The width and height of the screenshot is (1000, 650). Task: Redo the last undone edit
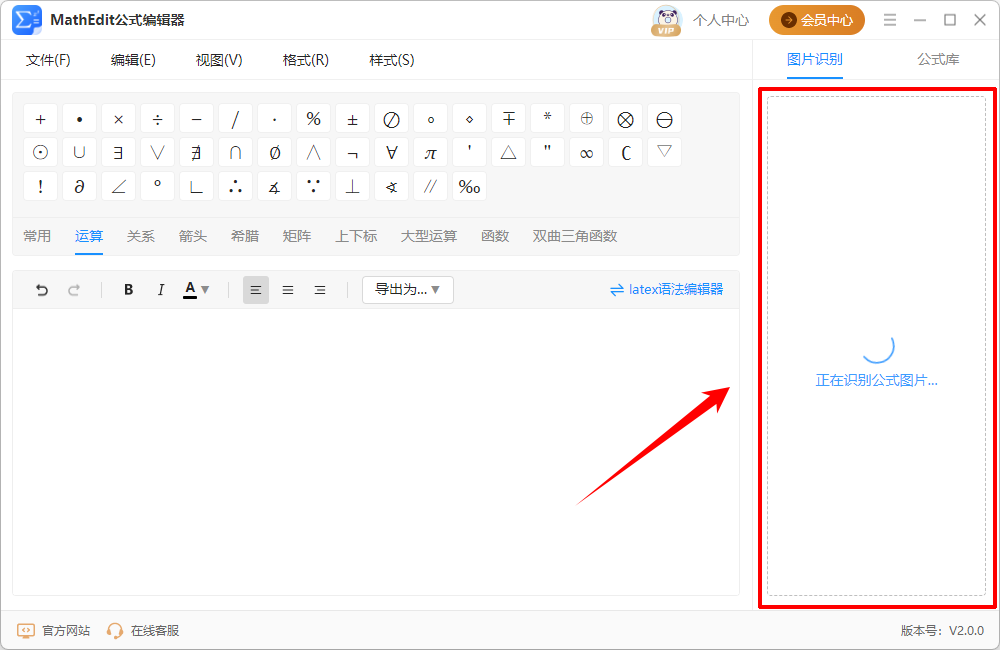coord(74,290)
